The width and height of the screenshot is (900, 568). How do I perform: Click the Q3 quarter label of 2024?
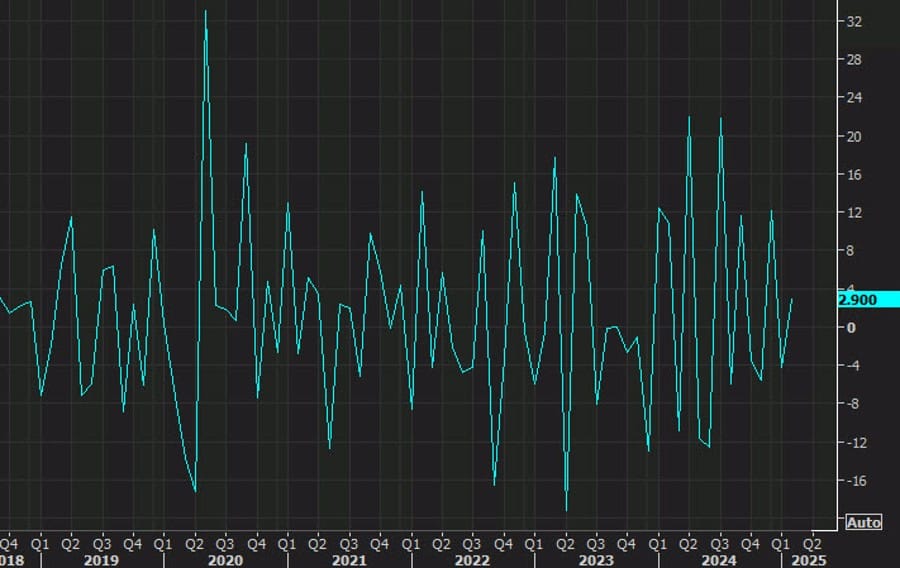(x=720, y=543)
